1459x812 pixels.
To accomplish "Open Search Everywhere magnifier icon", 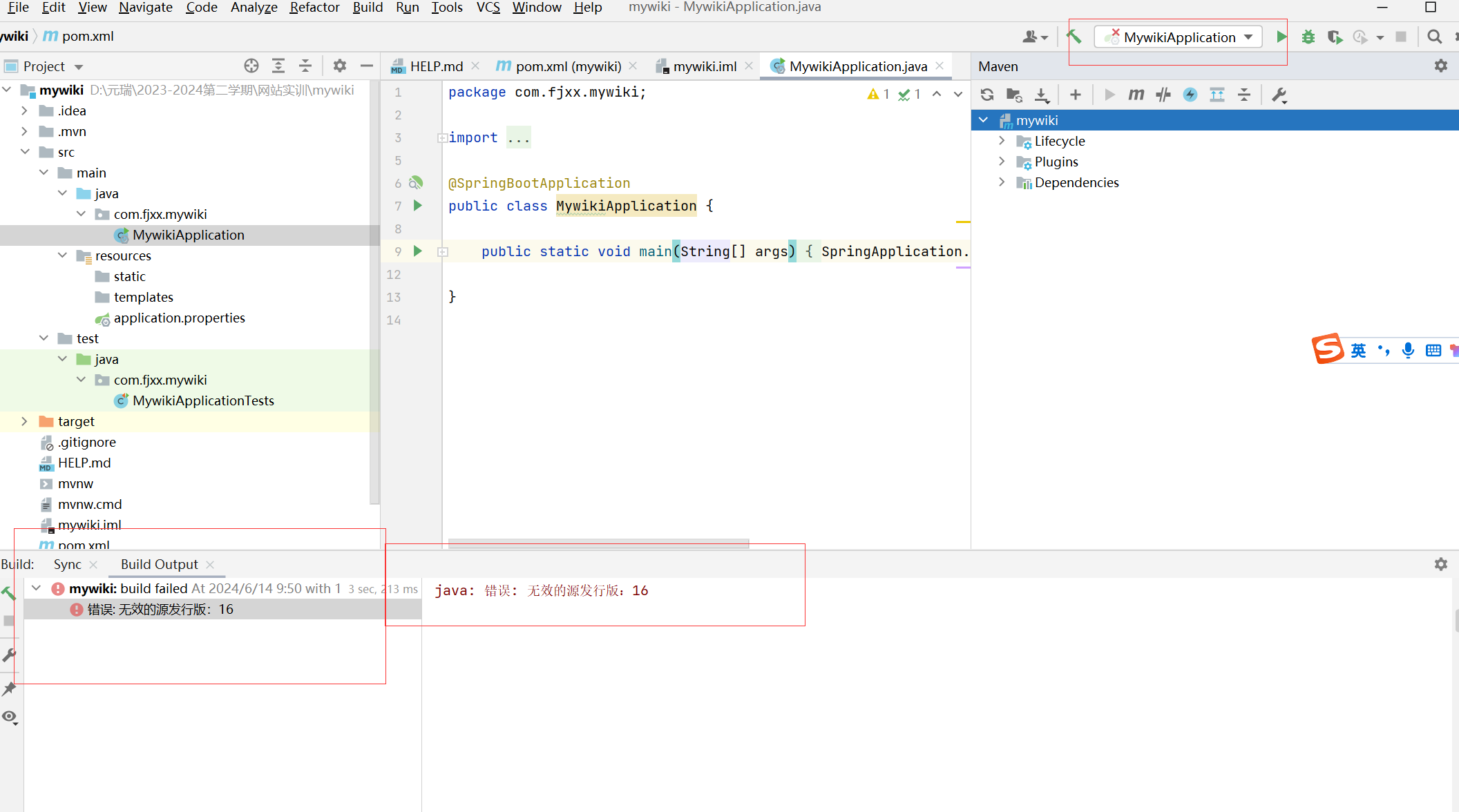I will pos(1434,37).
